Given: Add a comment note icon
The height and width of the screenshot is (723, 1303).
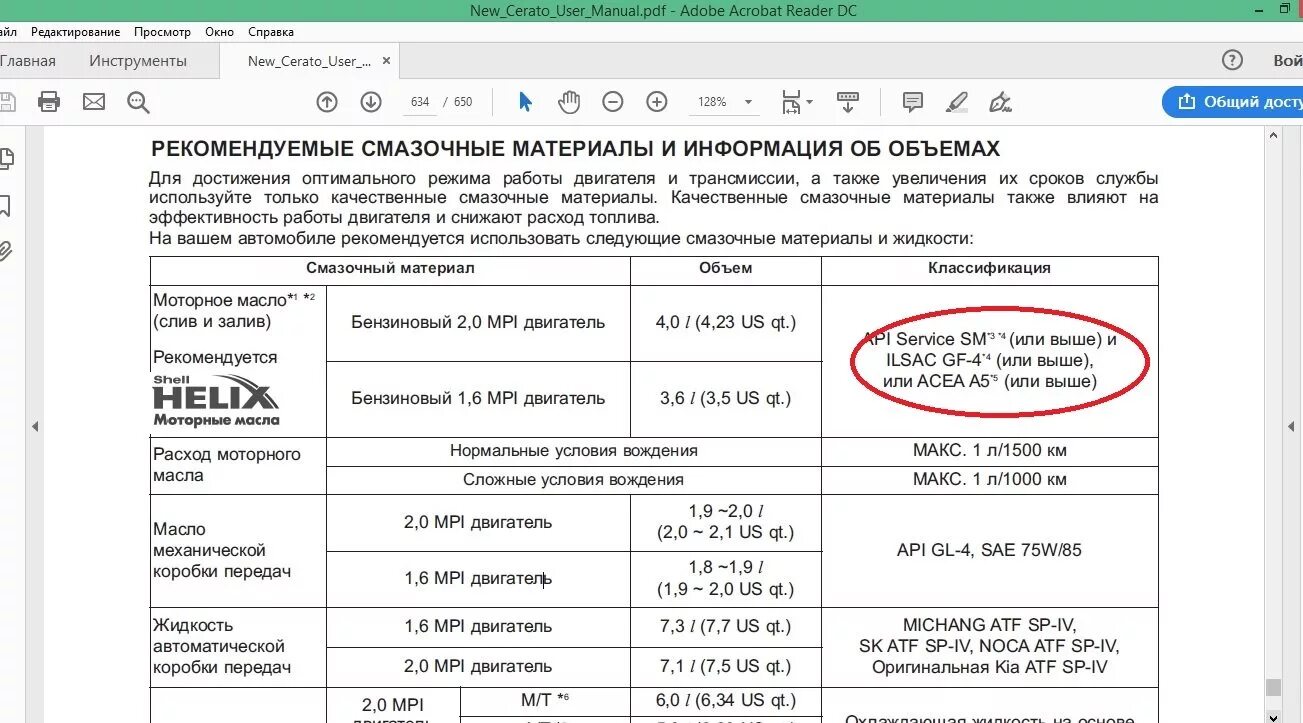Looking at the screenshot, I should (912, 101).
